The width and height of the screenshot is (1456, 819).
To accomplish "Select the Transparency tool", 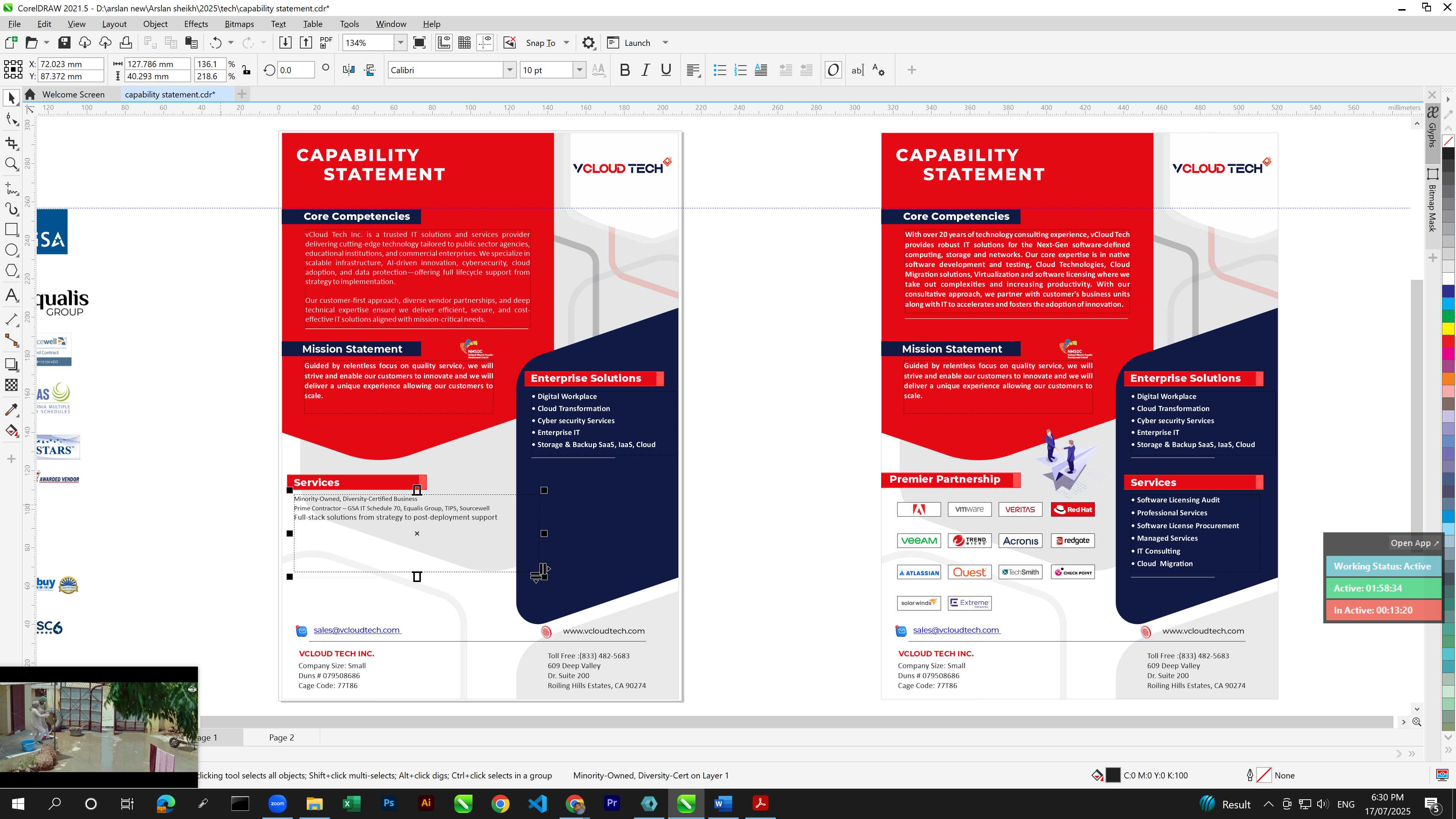I will [x=11, y=385].
